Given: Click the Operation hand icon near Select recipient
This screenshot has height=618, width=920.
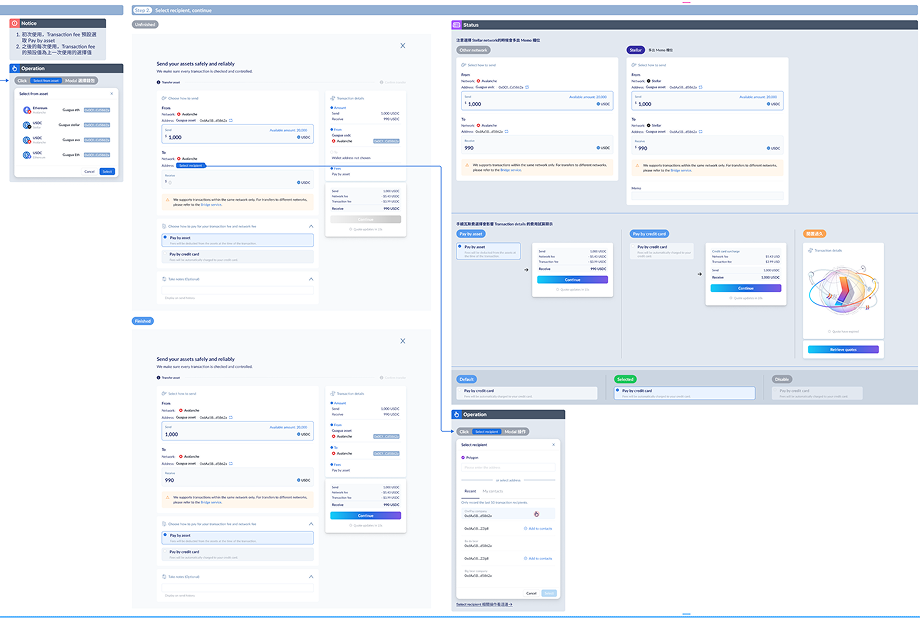Looking at the screenshot, I should tap(457, 414).
